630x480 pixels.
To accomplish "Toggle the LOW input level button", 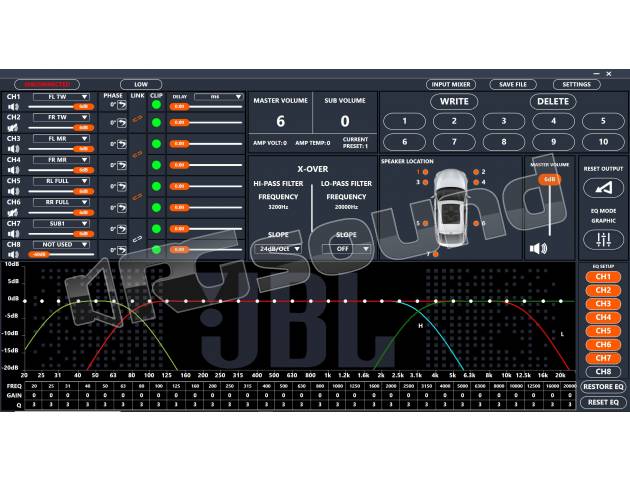I will 141,84.
